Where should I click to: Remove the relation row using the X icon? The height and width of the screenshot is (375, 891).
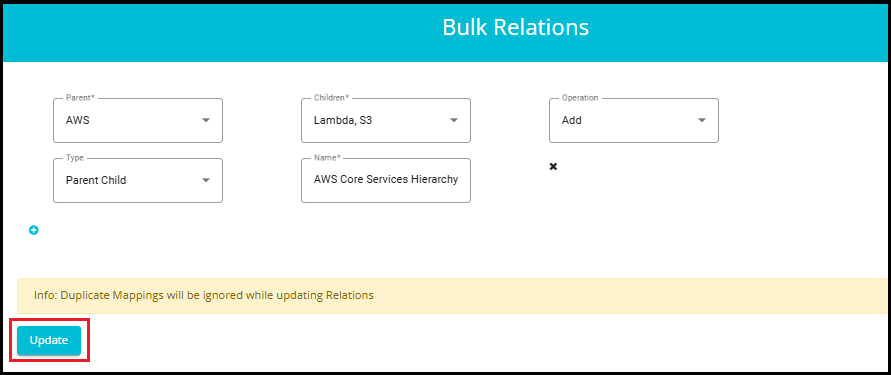point(553,166)
